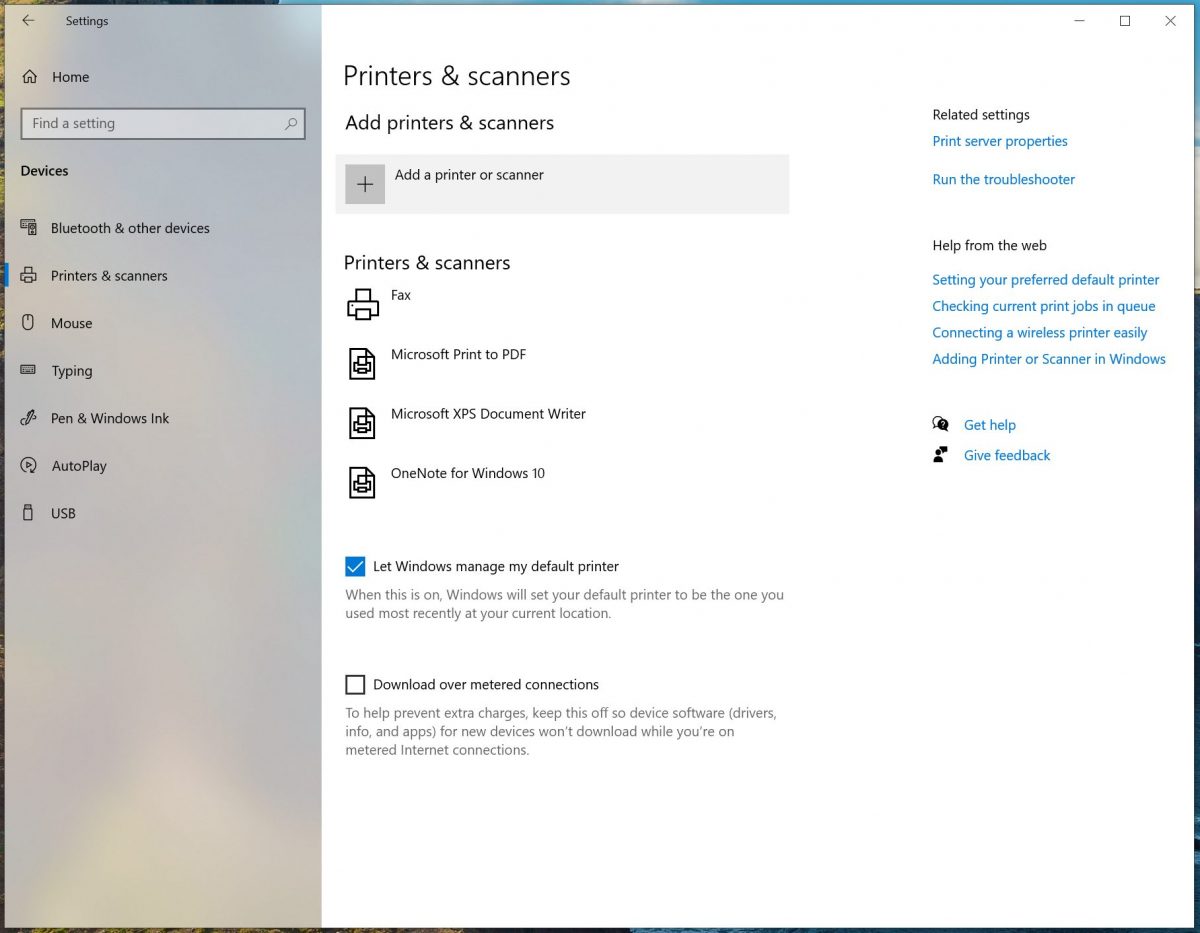Select the OneNote for Windows 10 icon

[363, 482]
